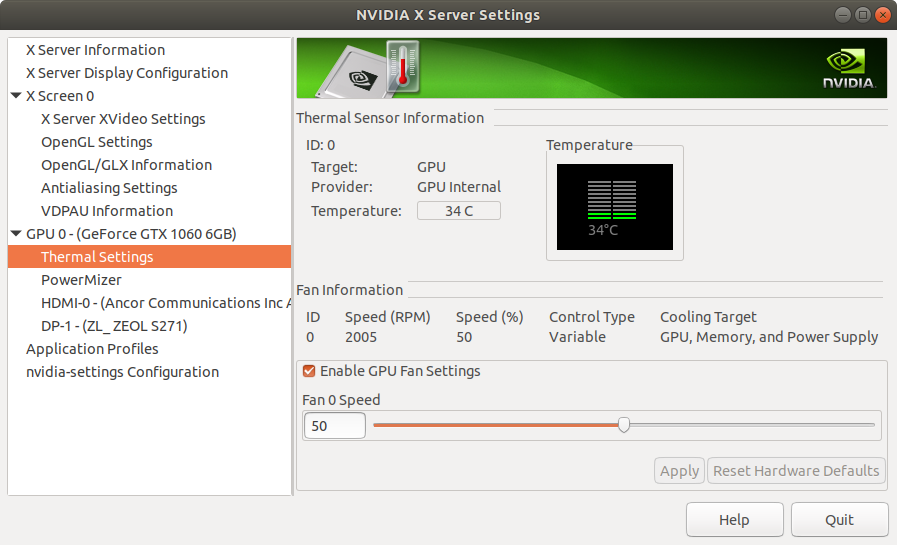Open Antialiasing Settings page
The height and width of the screenshot is (545, 897).
click(109, 188)
